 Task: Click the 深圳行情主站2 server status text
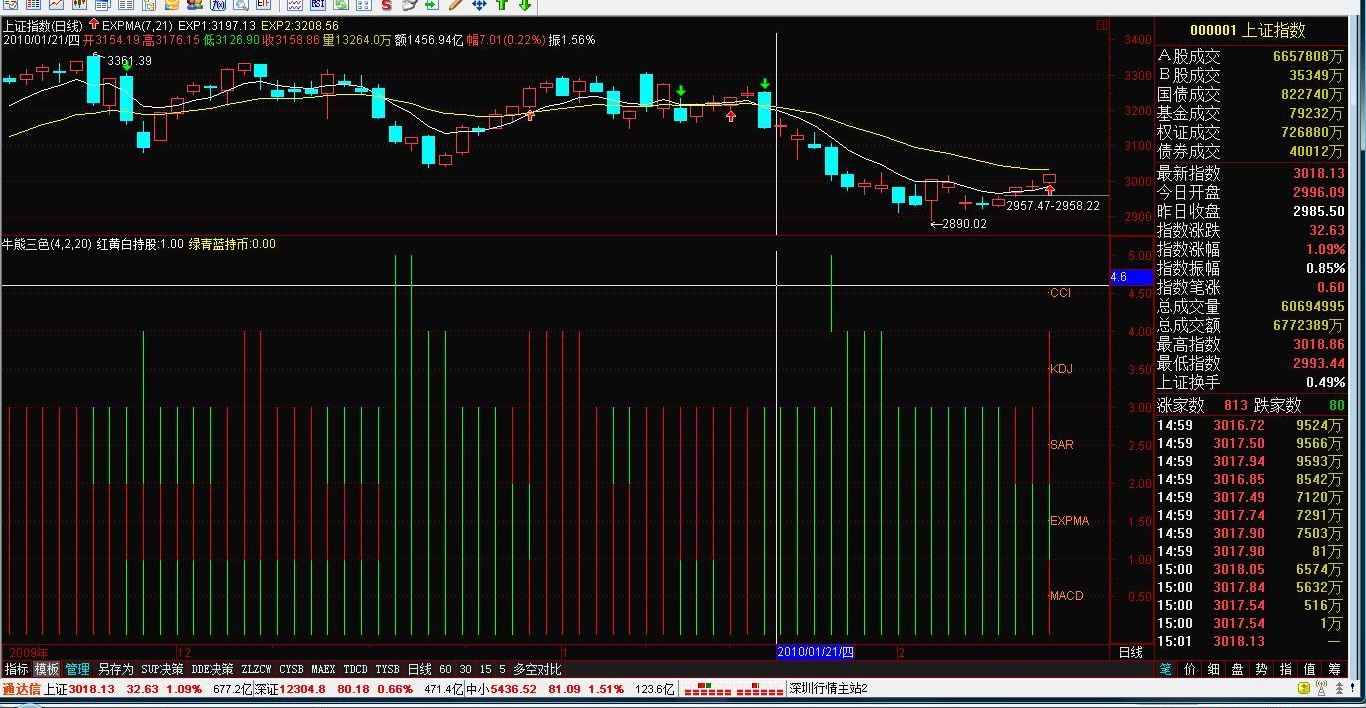pos(828,689)
